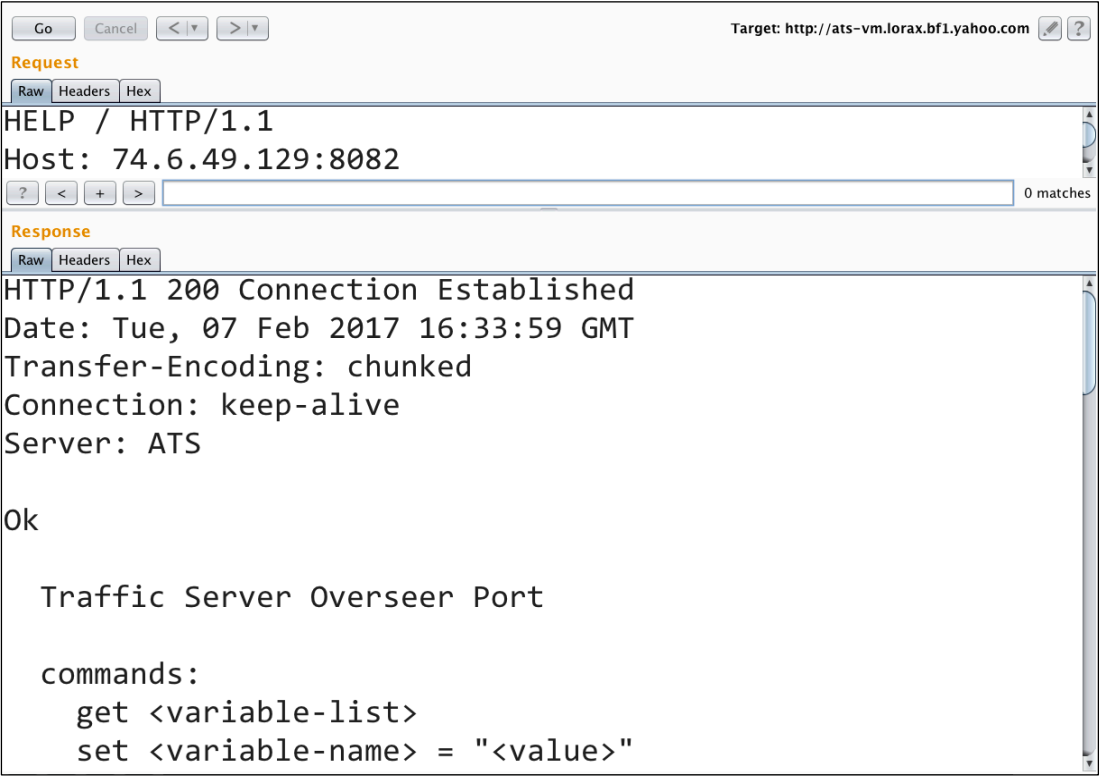
Task: Click the Go button to send request
Action: coord(43,29)
